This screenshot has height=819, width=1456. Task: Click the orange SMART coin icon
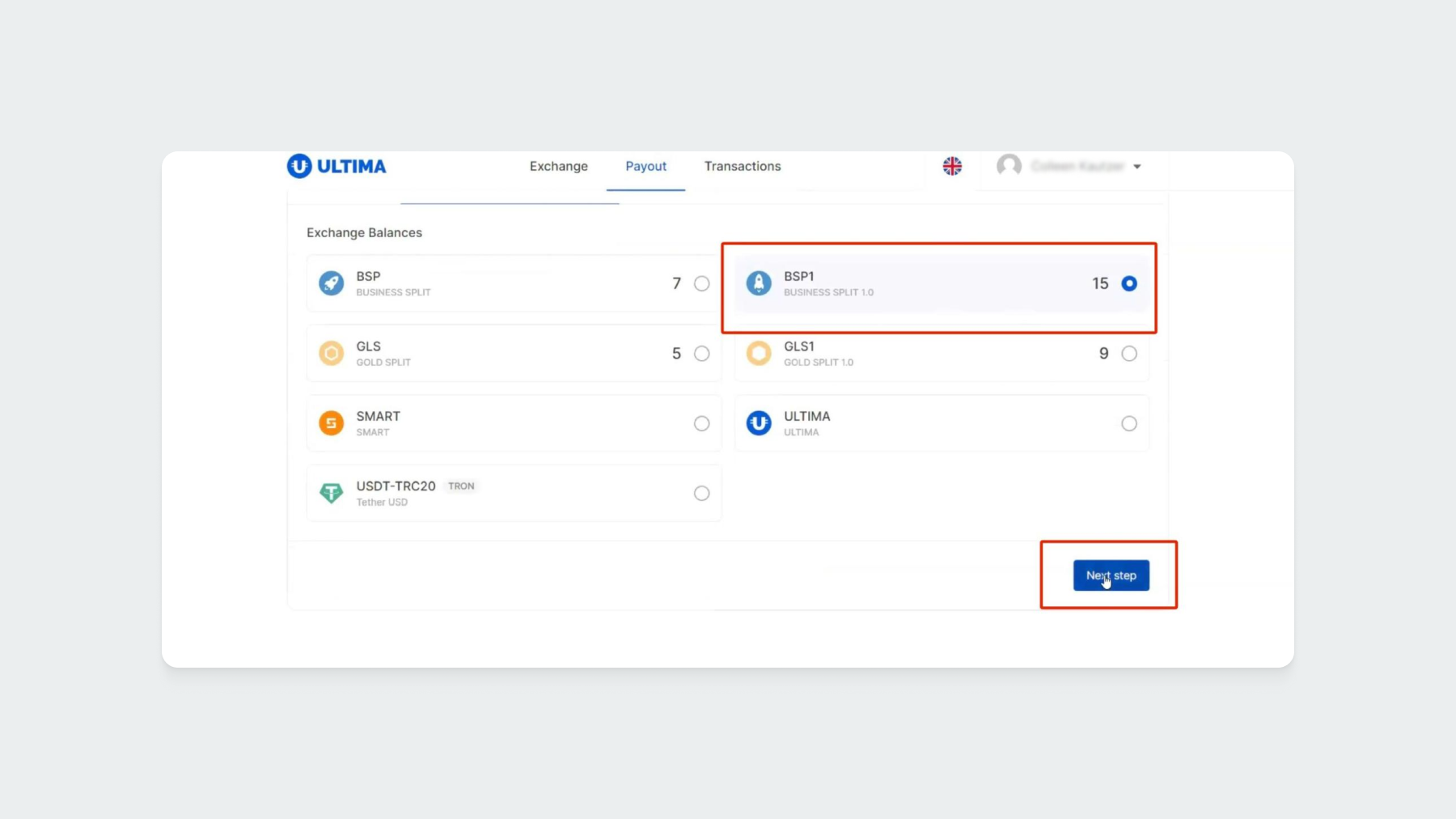click(x=331, y=423)
